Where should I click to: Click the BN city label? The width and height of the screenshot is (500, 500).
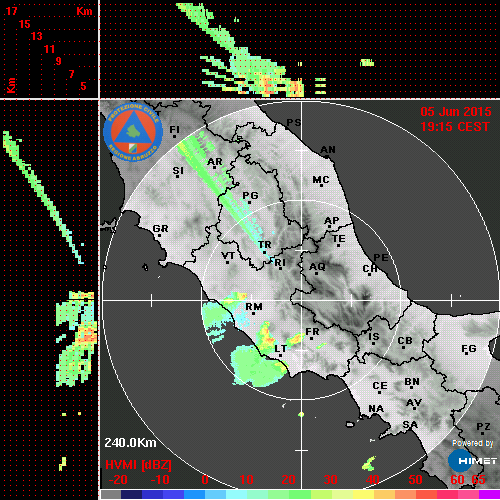pyautogui.click(x=412, y=382)
